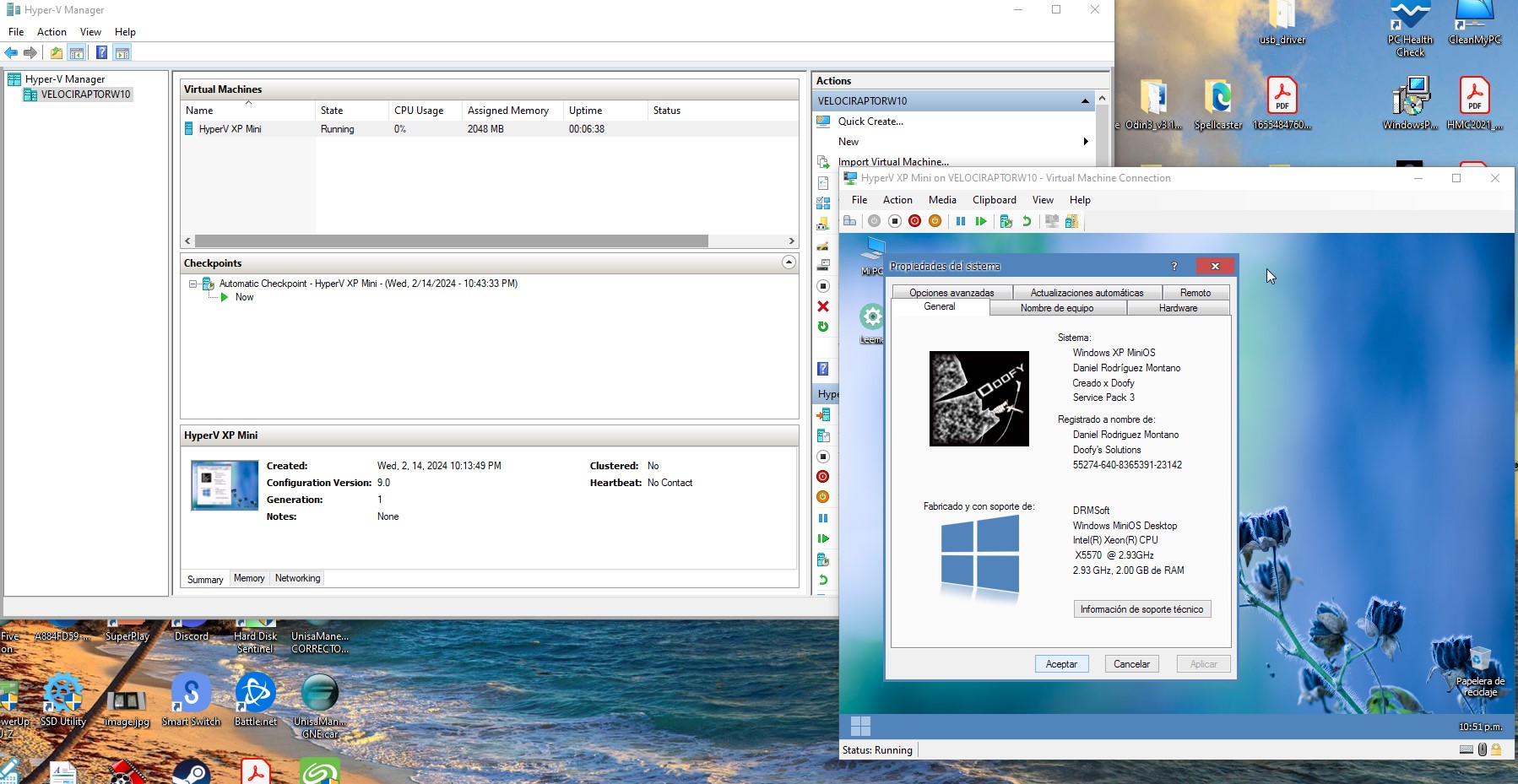The width and height of the screenshot is (1518, 784).
Task: Pause the VM from Connection toolbar
Action: (961, 221)
